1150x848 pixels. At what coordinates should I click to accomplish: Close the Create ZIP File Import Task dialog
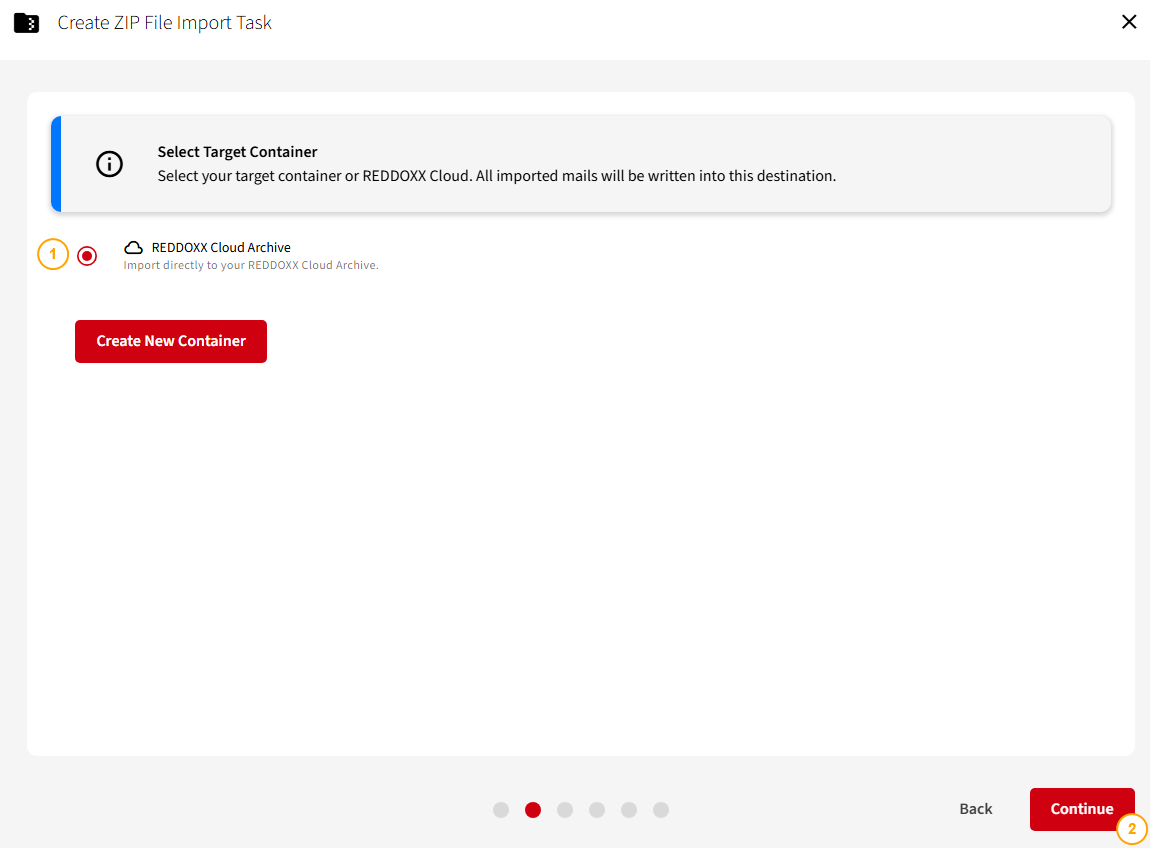1129,21
